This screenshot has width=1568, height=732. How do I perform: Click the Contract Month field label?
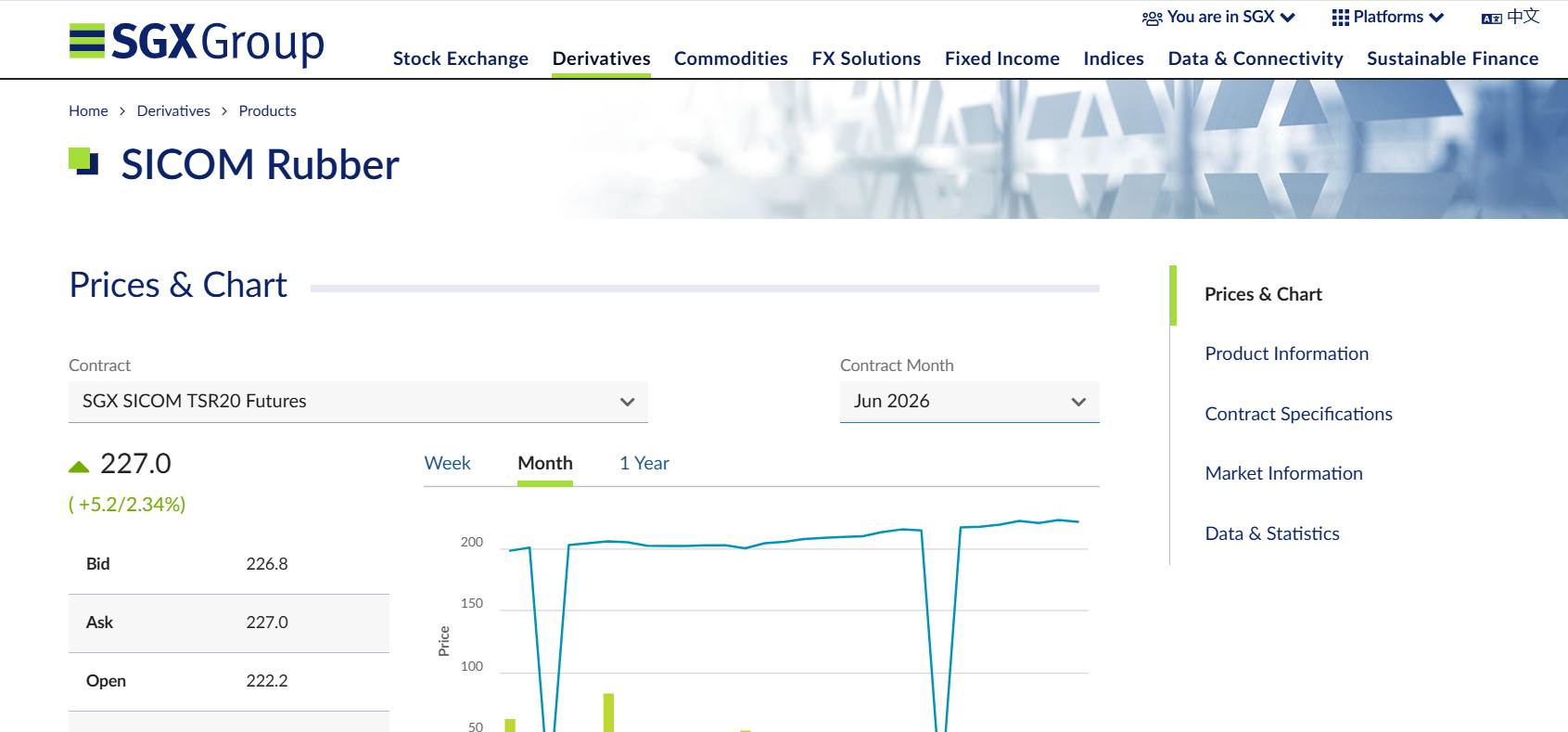pyautogui.click(x=897, y=366)
